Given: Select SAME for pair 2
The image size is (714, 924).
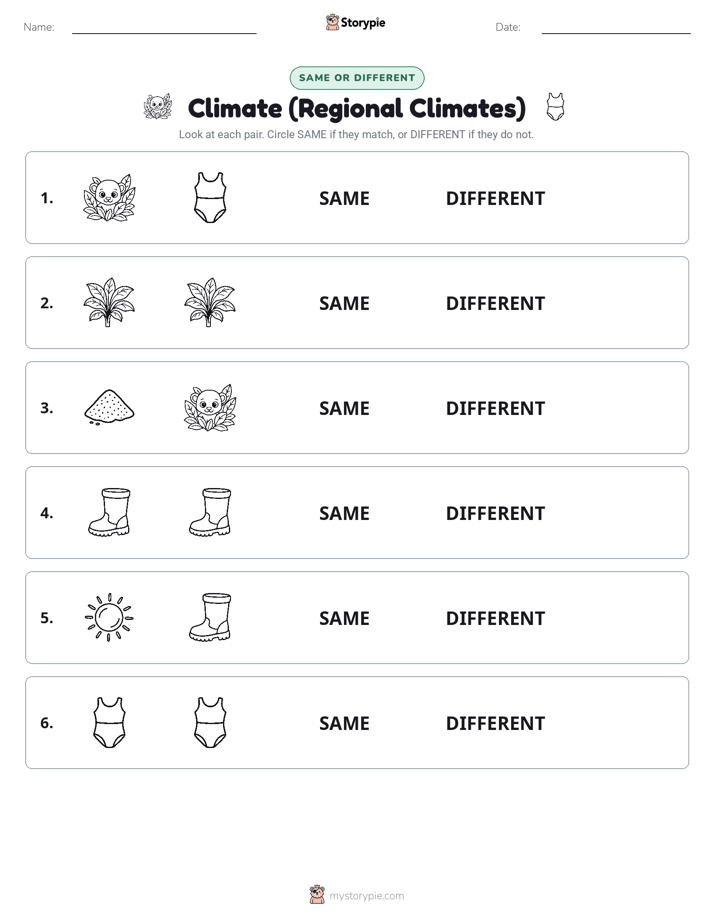Looking at the screenshot, I should pos(344,303).
